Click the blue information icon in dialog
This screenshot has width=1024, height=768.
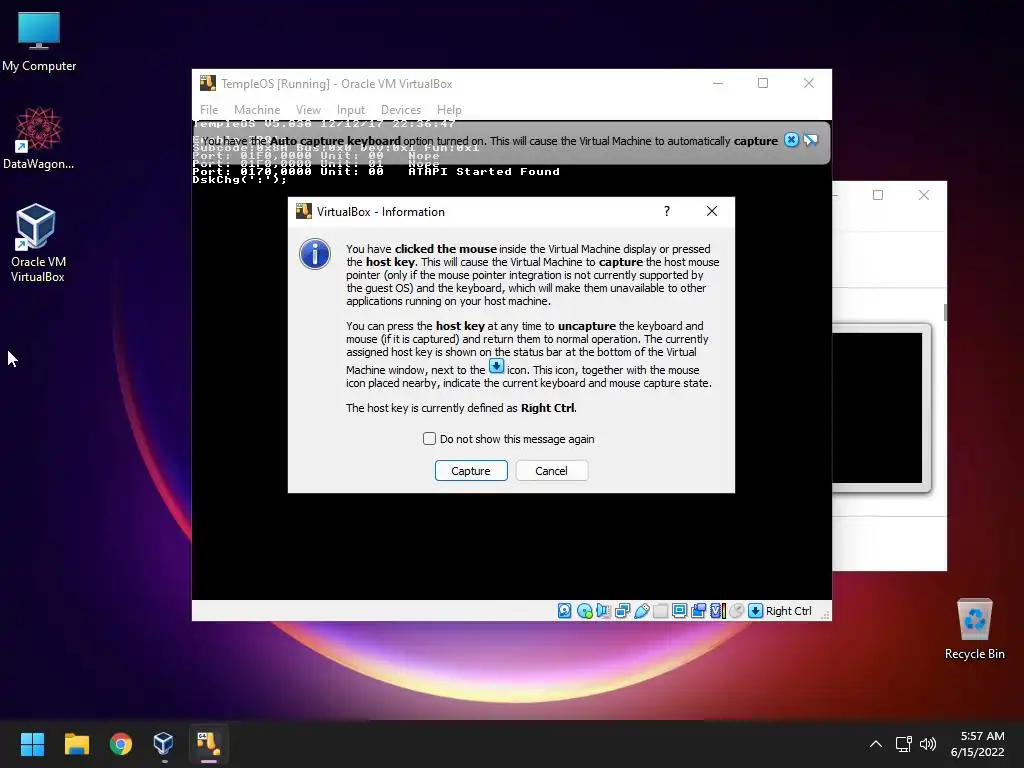pyautogui.click(x=315, y=254)
